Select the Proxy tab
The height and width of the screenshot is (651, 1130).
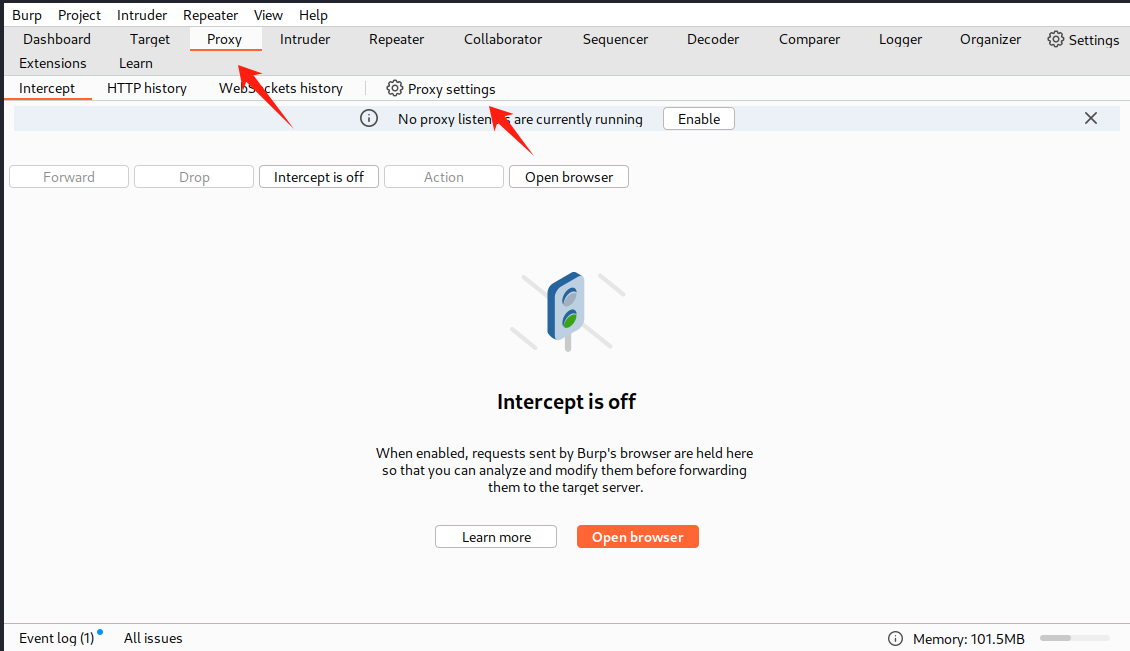pyautogui.click(x=224, y=39)
